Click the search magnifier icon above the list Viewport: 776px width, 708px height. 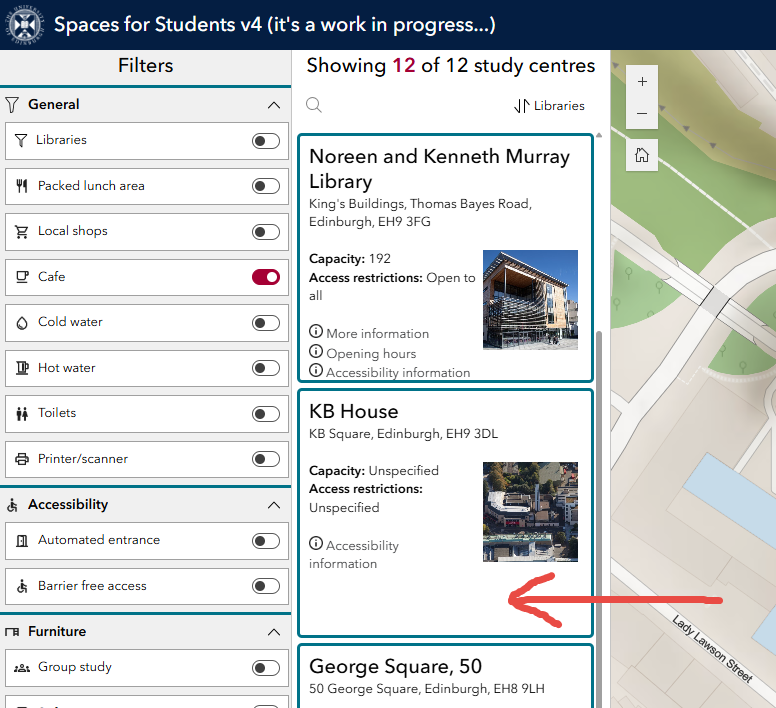coord(314,105)
